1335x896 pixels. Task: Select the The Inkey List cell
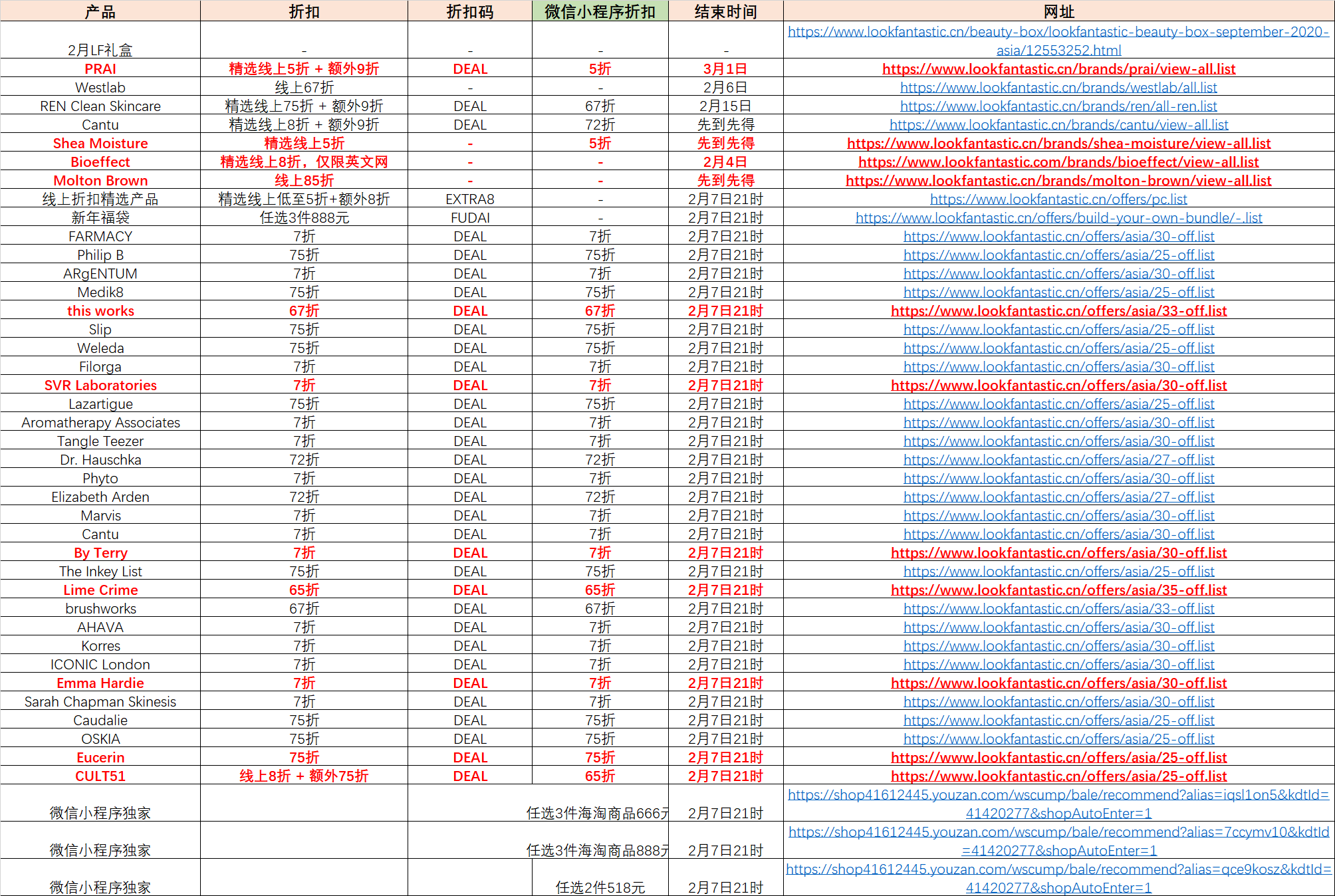coord(100,572)
